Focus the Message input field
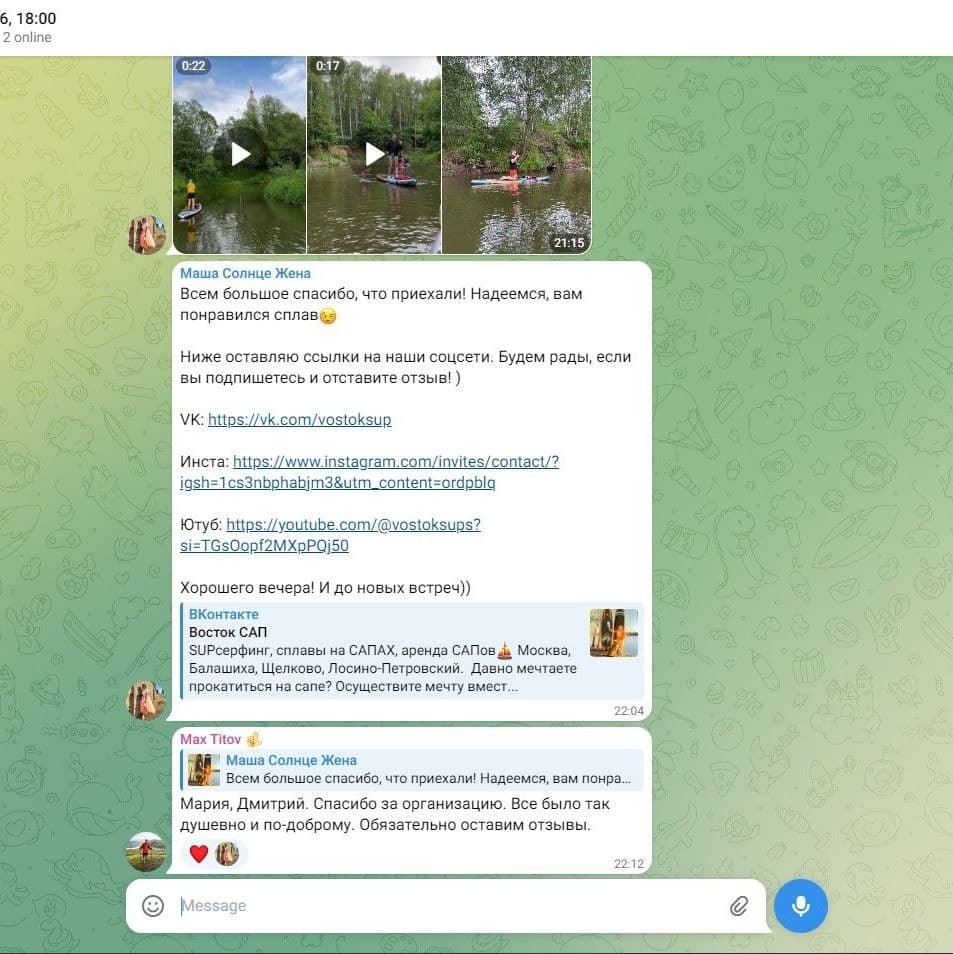The image size is (953, 954). point(450,906)
